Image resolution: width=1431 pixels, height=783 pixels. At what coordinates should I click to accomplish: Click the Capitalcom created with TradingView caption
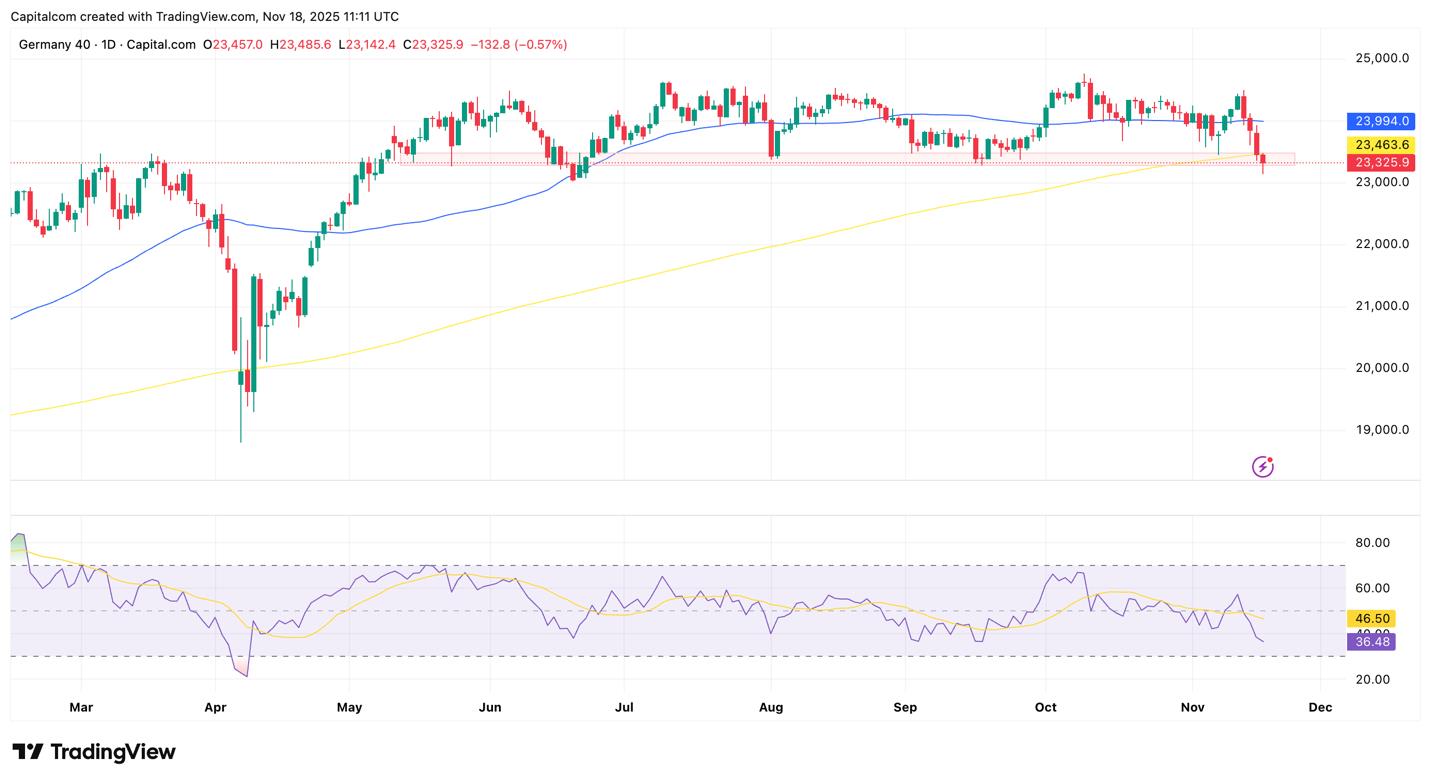tap(204, 17)
